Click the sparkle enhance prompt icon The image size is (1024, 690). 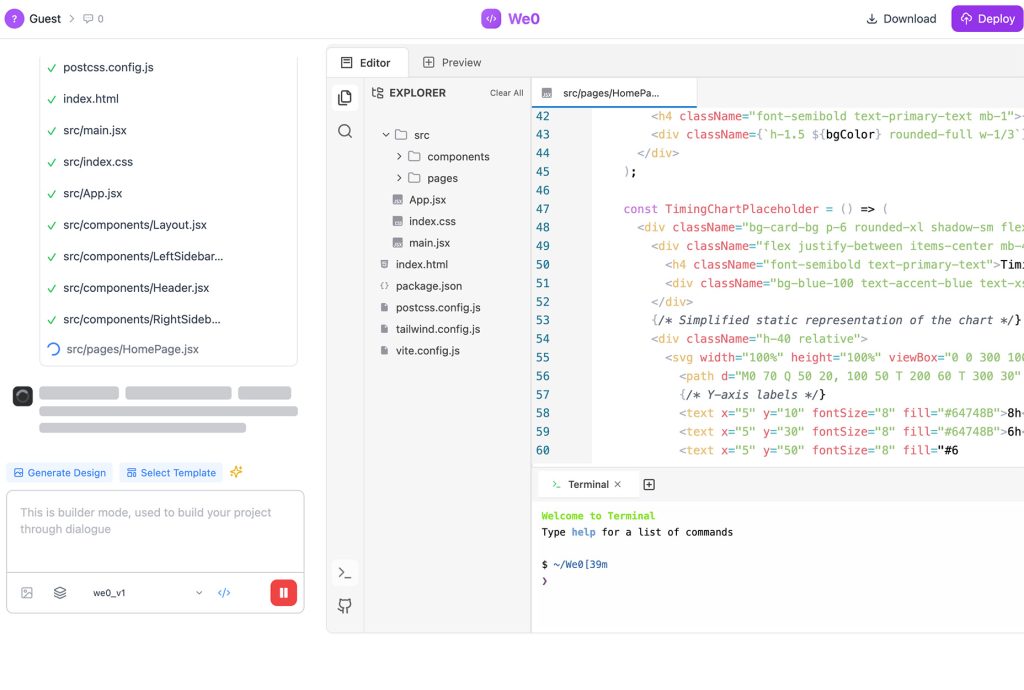click(x=236, y=471)
